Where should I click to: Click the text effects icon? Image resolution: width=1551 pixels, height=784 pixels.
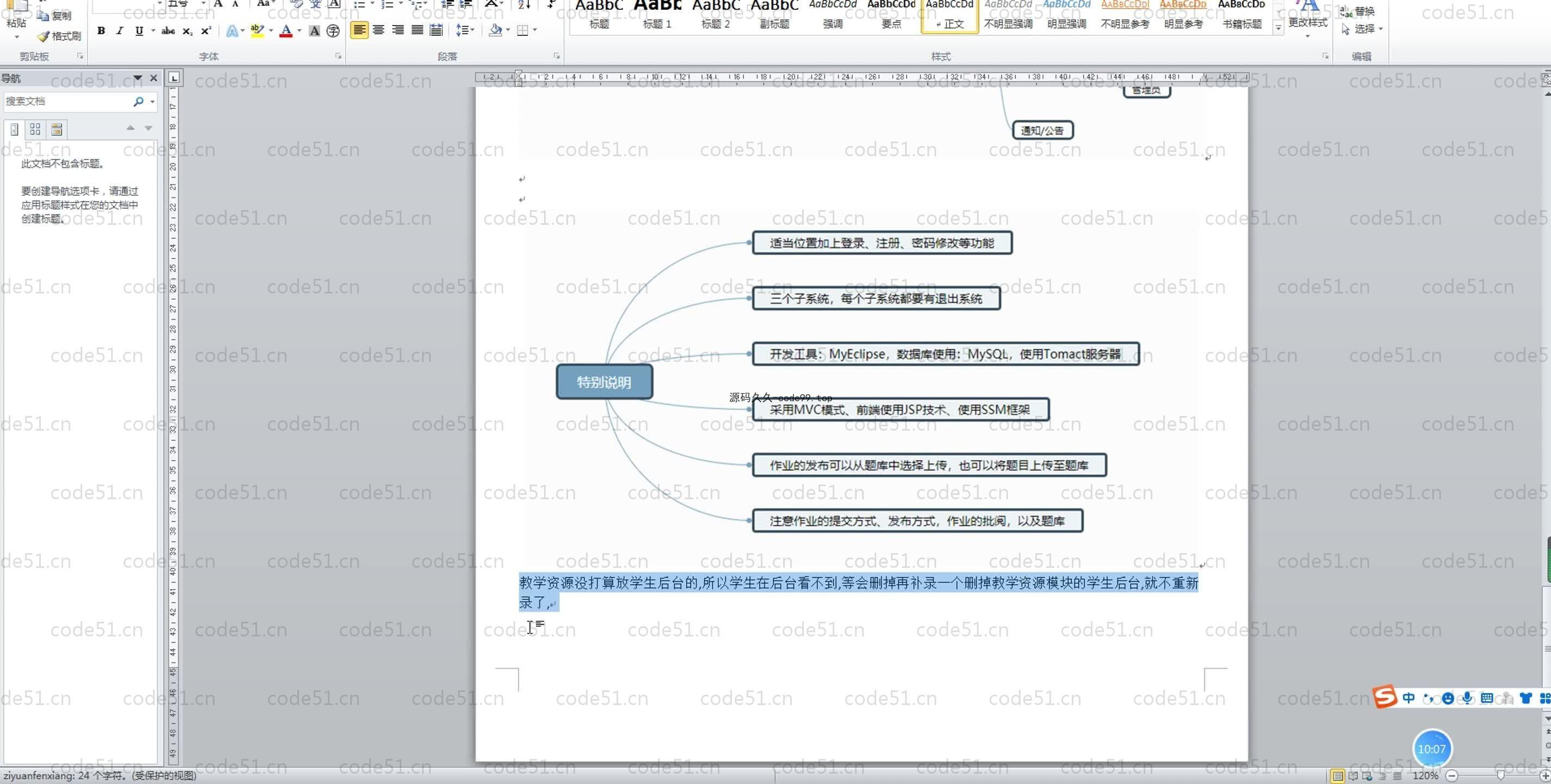[x=232, y=30]
